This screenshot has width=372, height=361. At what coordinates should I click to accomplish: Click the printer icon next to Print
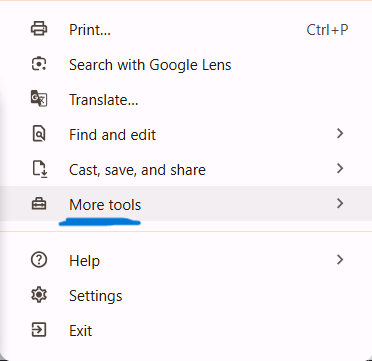click(x=39, y=29)
